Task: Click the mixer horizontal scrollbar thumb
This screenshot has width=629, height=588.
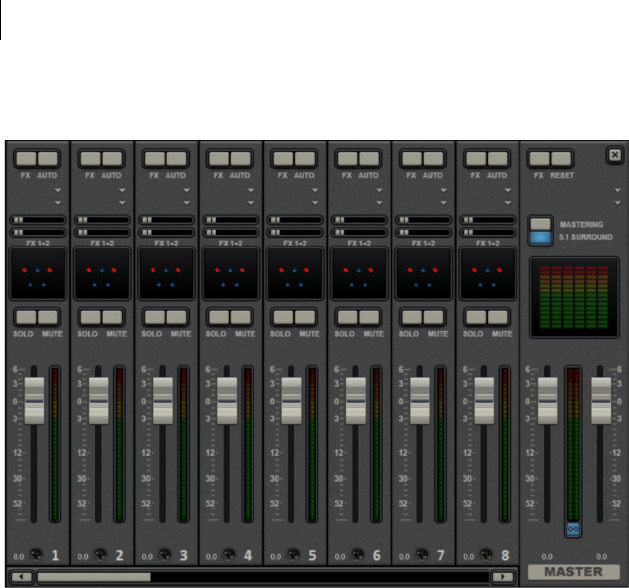Action: 94,577
